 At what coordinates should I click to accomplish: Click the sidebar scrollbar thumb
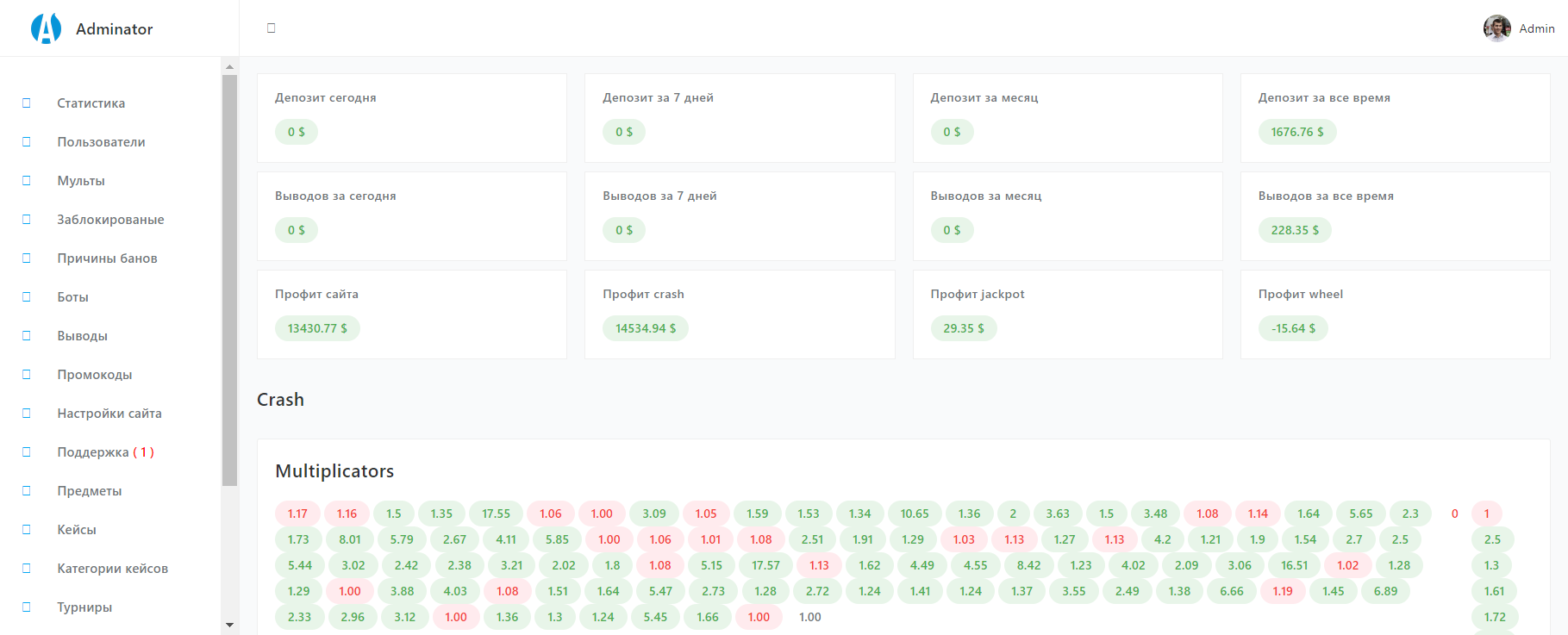tap(229, 281)
